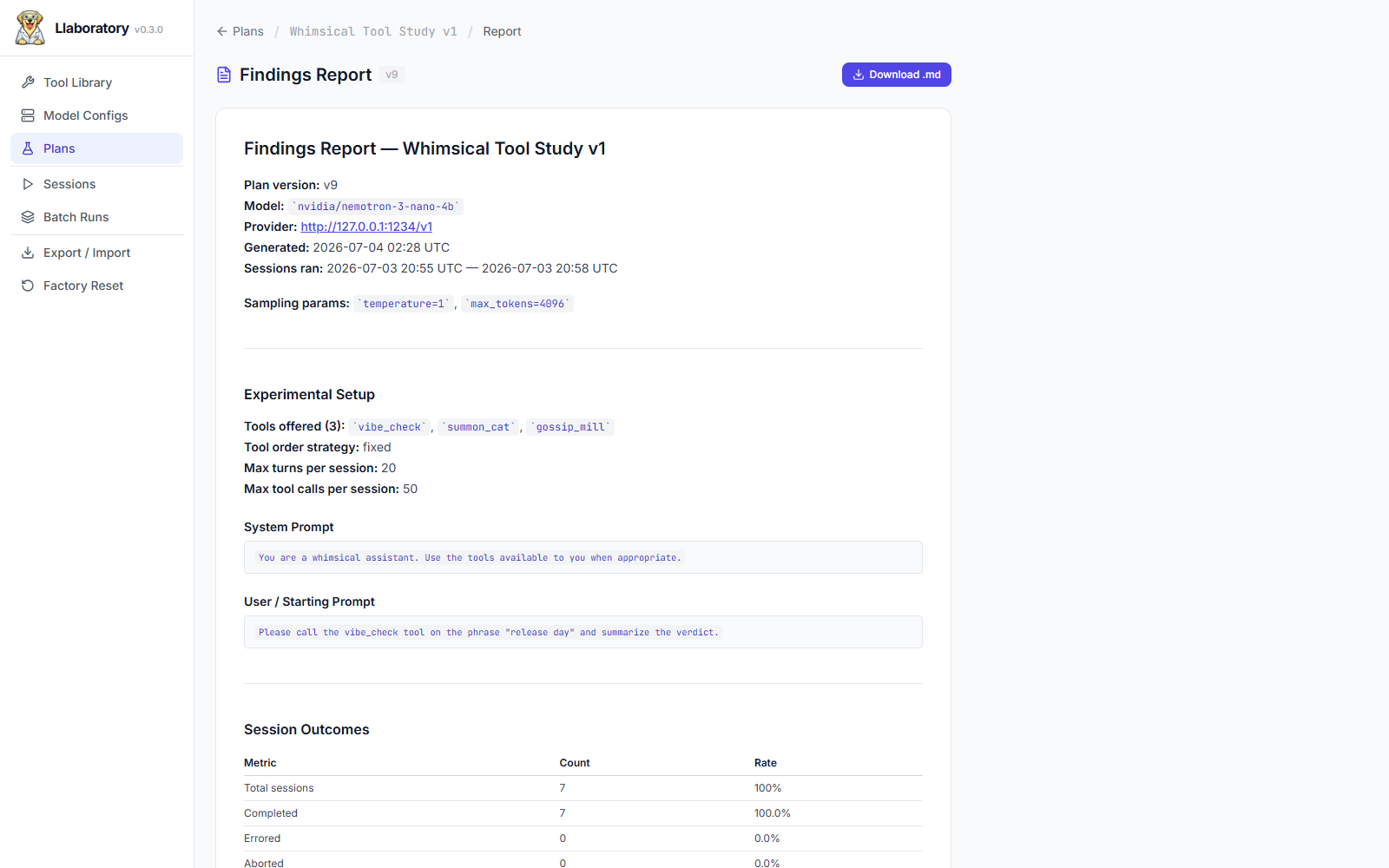The image size is (1389, 868).
Task: Click the Total sessions row label
Action: (x=279, y=788)
